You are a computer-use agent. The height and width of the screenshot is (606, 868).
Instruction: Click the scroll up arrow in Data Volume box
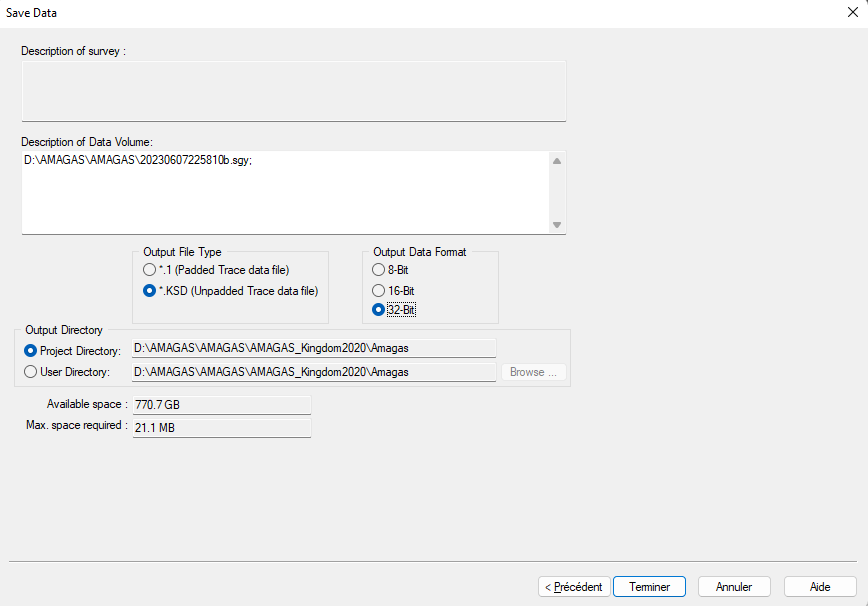[557, 160]
